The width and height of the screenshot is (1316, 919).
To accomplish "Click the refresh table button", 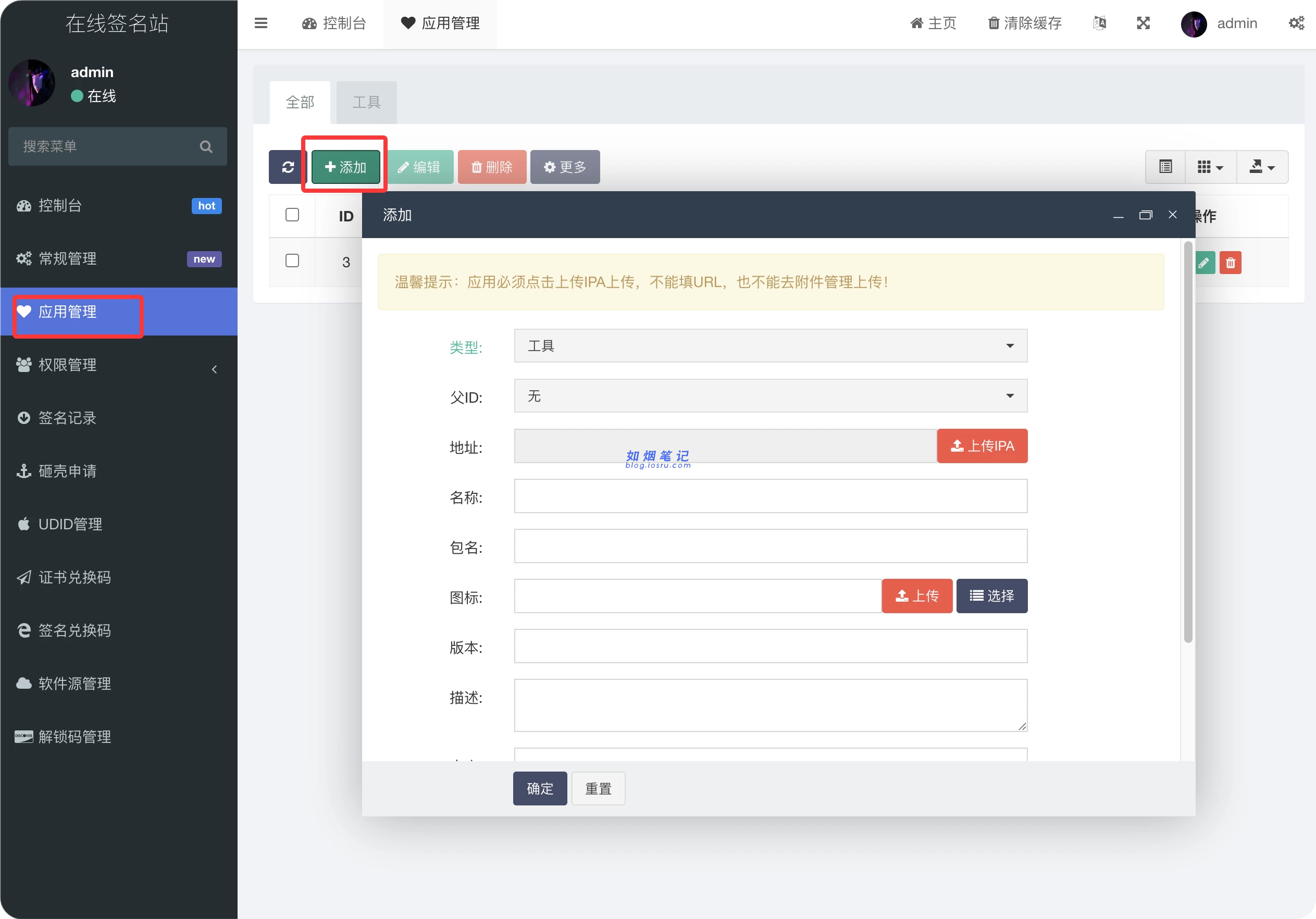I will click(288, 167).
